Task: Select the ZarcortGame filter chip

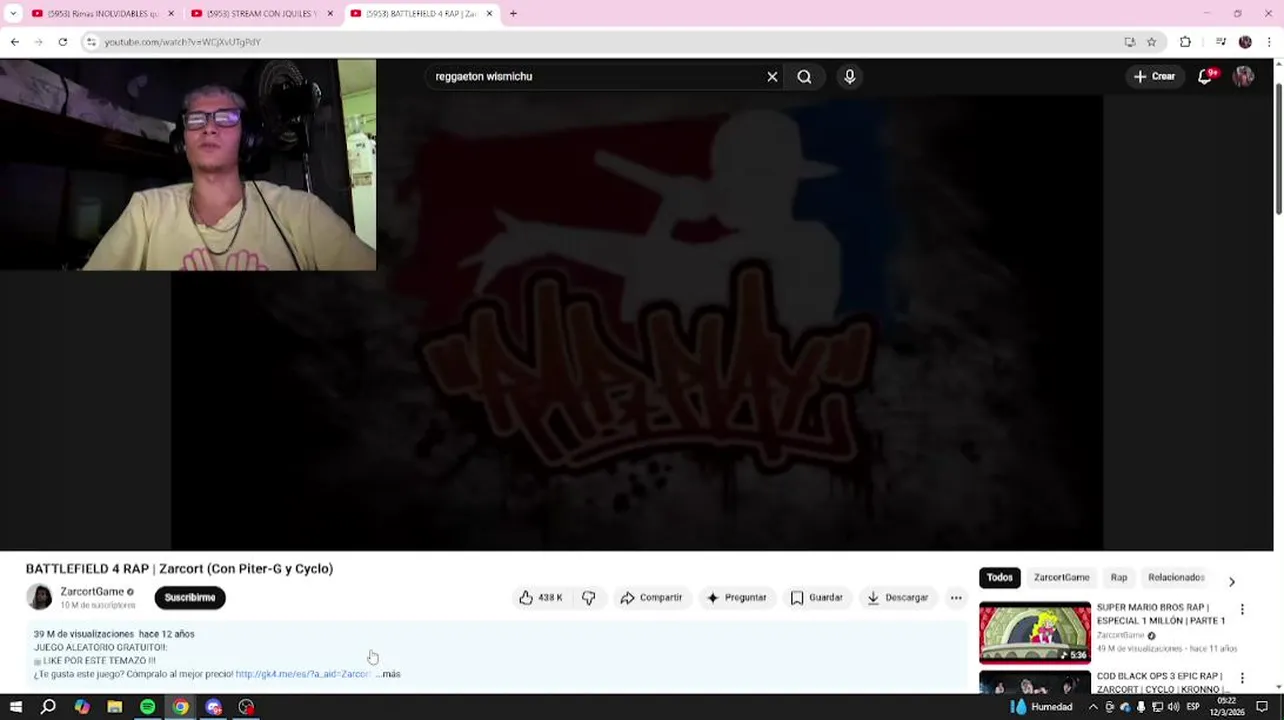Action: click(1061, 577)
